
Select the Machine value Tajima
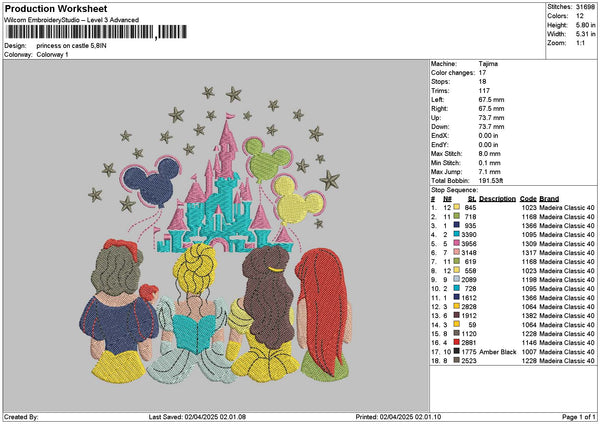click(488, 64)
